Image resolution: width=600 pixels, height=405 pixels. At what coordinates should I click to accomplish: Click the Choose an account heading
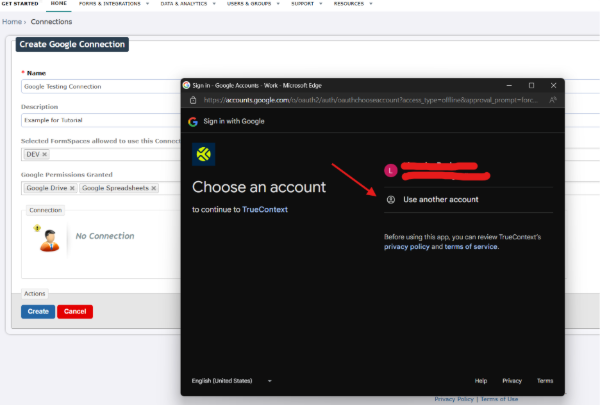[x=259, y=187]
